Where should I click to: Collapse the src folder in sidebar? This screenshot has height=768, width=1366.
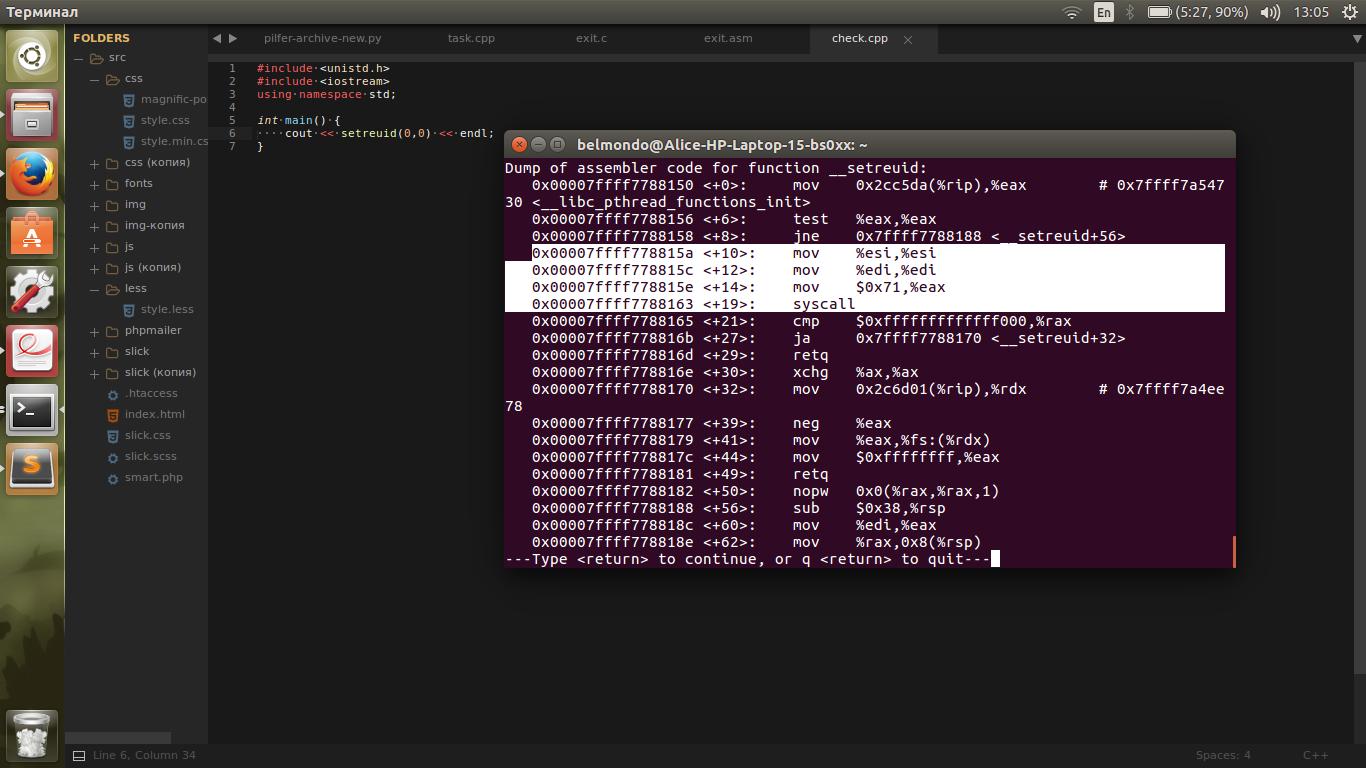coord(78,57)
